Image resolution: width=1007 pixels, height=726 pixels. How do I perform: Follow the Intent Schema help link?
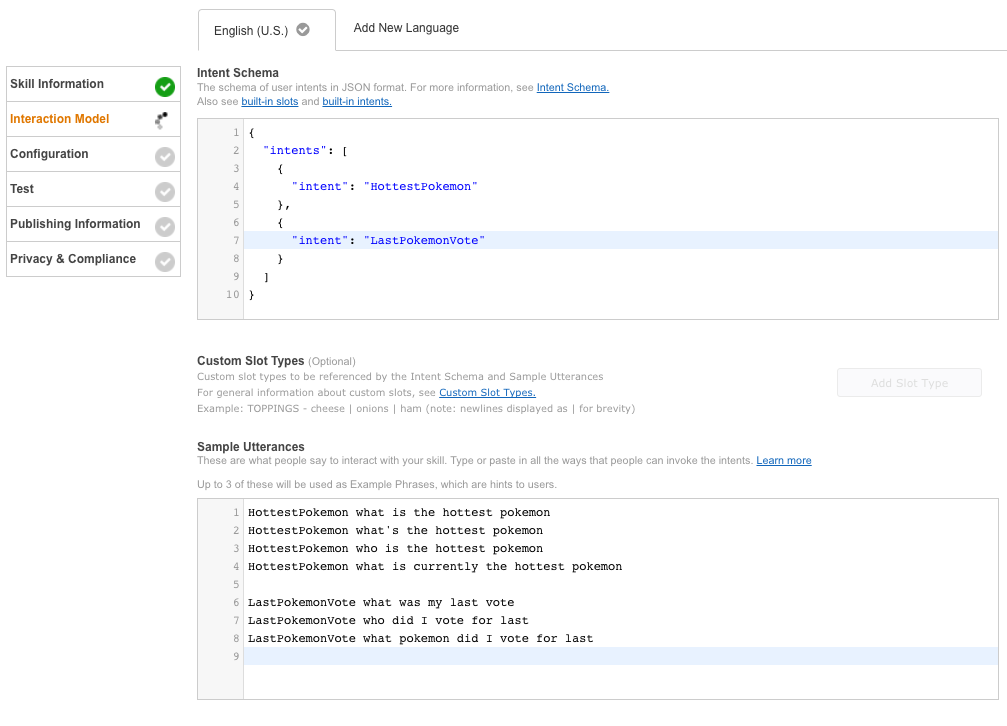pyautogui.click(x=573, y=87)
